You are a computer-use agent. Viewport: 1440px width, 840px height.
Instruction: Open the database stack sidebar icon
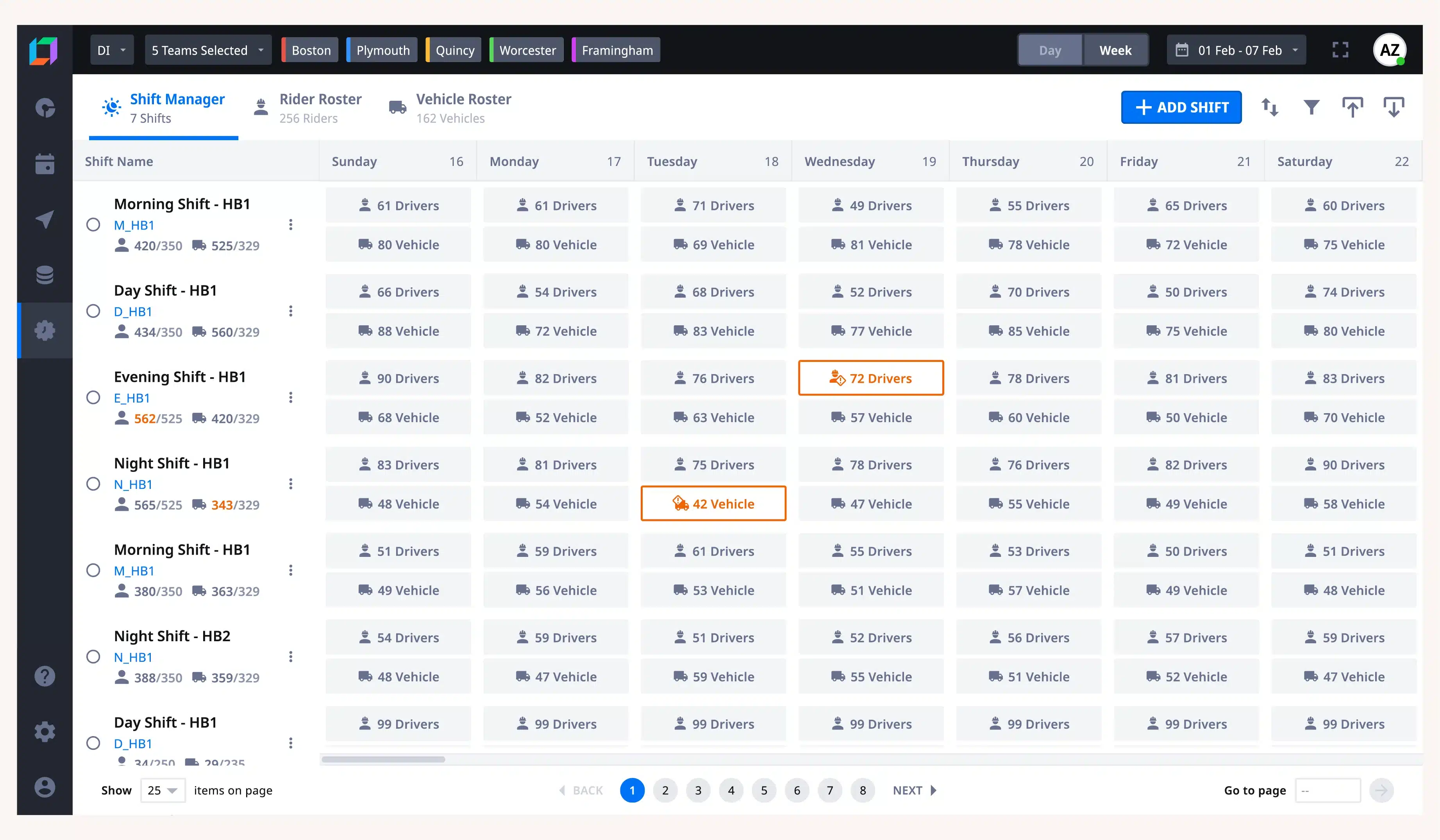(45, 275)
